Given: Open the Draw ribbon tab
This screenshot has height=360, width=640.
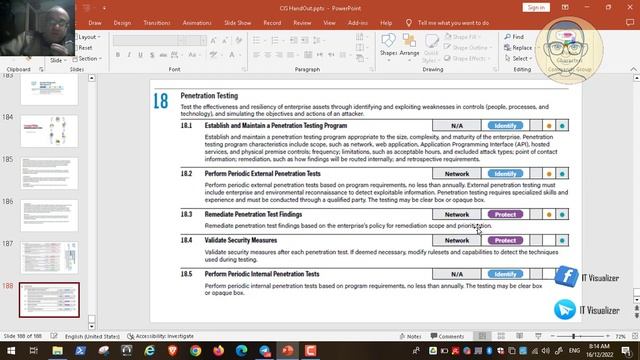Looking at the screenshot, I should [95, 23].
